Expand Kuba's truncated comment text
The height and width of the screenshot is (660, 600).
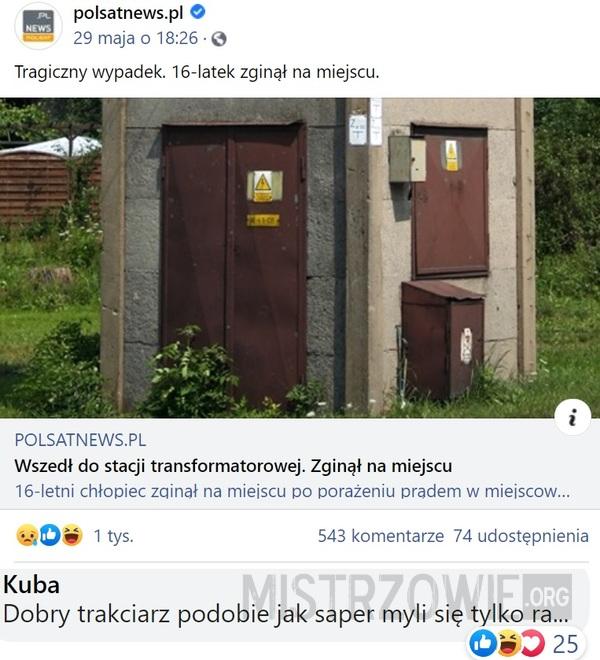point(286,614)
